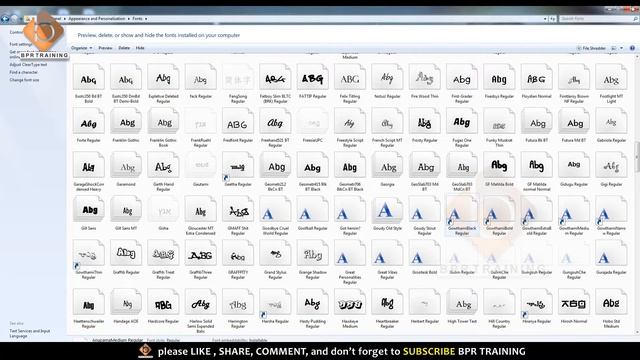Click the change view icon button

pos(614,48)
